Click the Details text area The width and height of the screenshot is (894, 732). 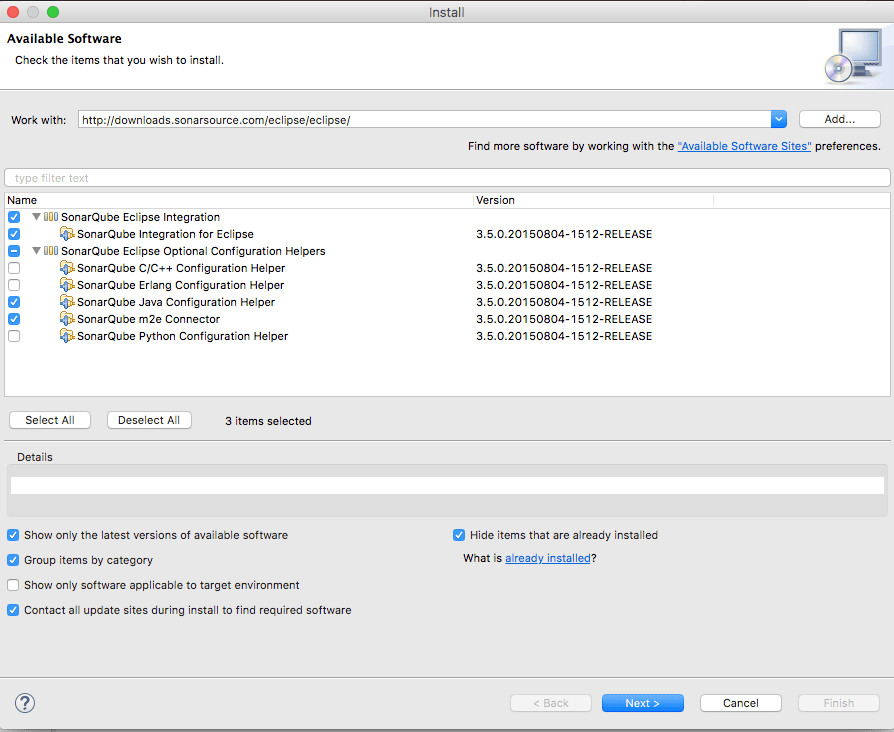pyautogui.click(x=447, y=486)
